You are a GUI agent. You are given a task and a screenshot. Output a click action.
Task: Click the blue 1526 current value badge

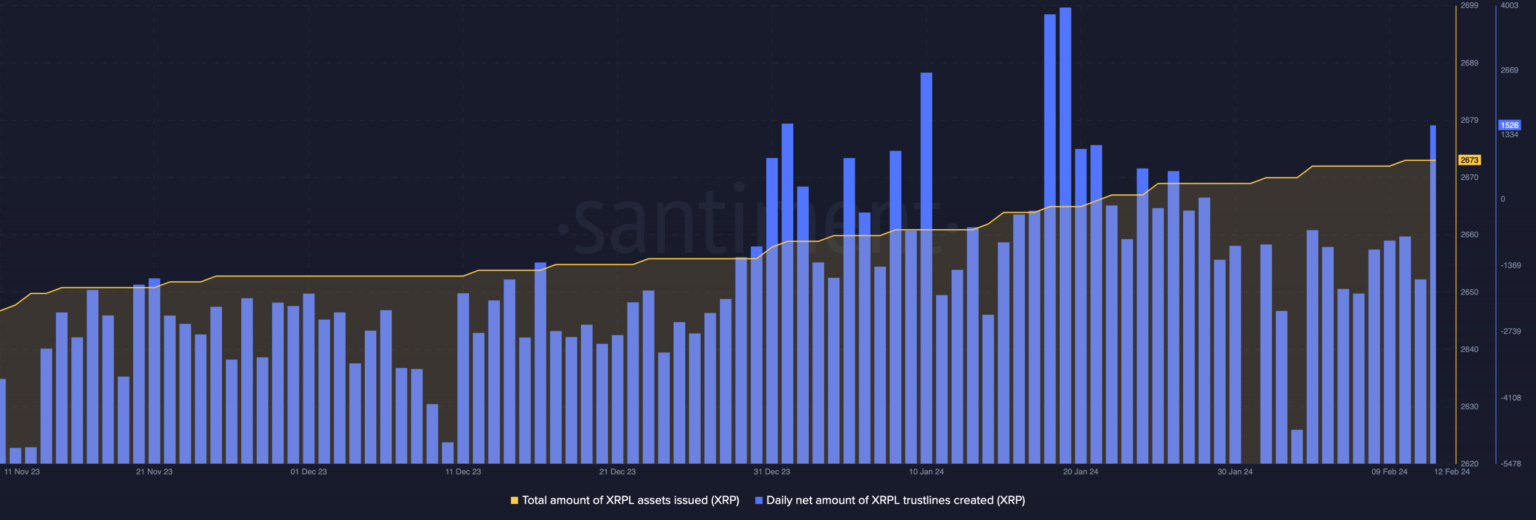pyautogui.click(x=1509, y=125)
